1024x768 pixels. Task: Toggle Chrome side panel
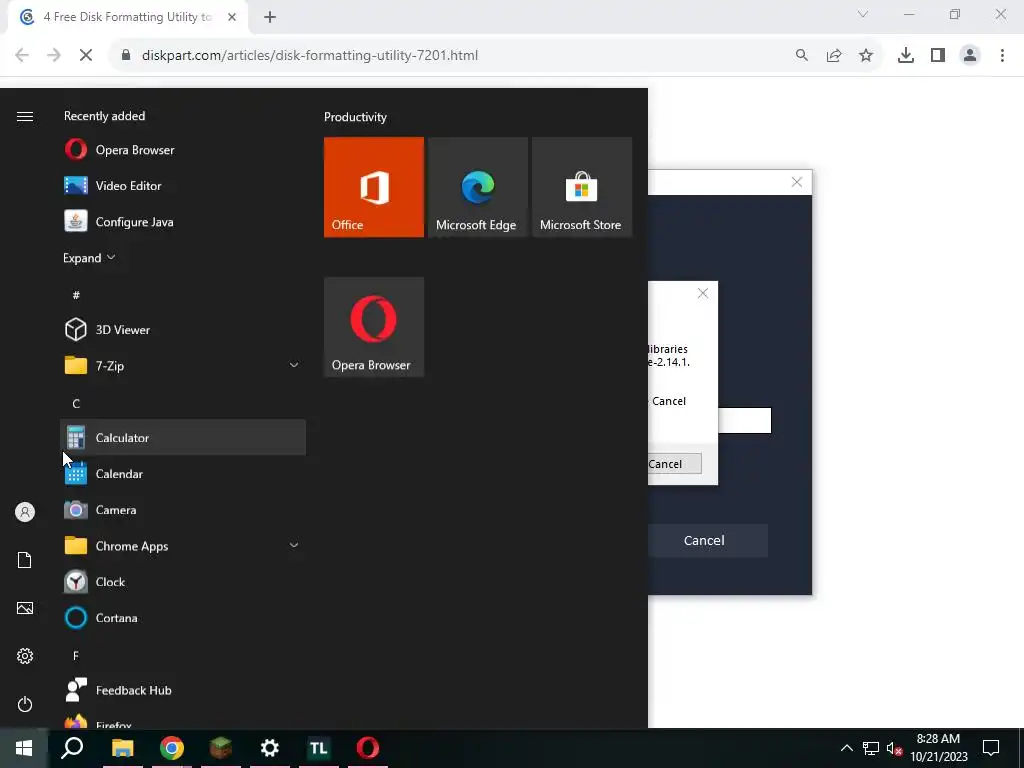[938, 56]
